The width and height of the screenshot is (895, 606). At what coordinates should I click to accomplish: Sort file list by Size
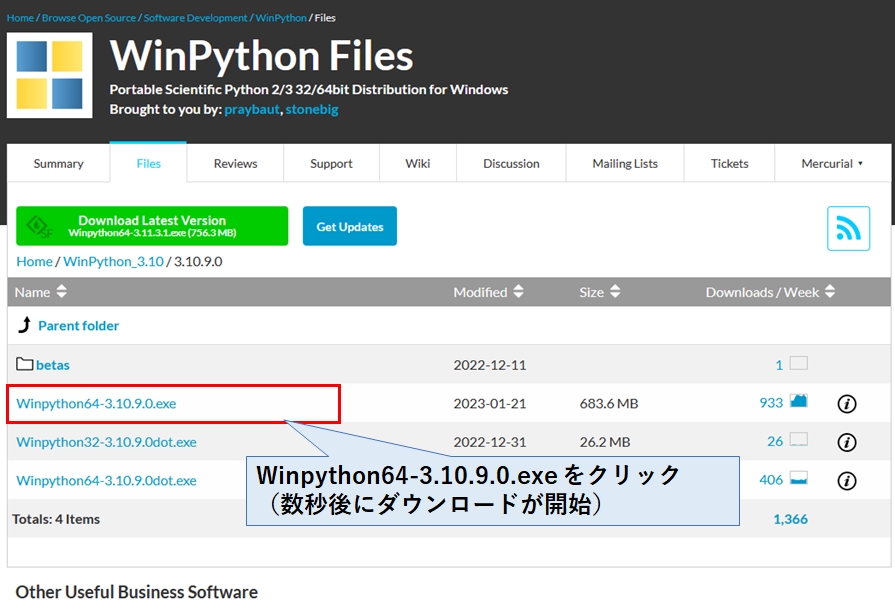pyautogui.click(x=599, y=292)
